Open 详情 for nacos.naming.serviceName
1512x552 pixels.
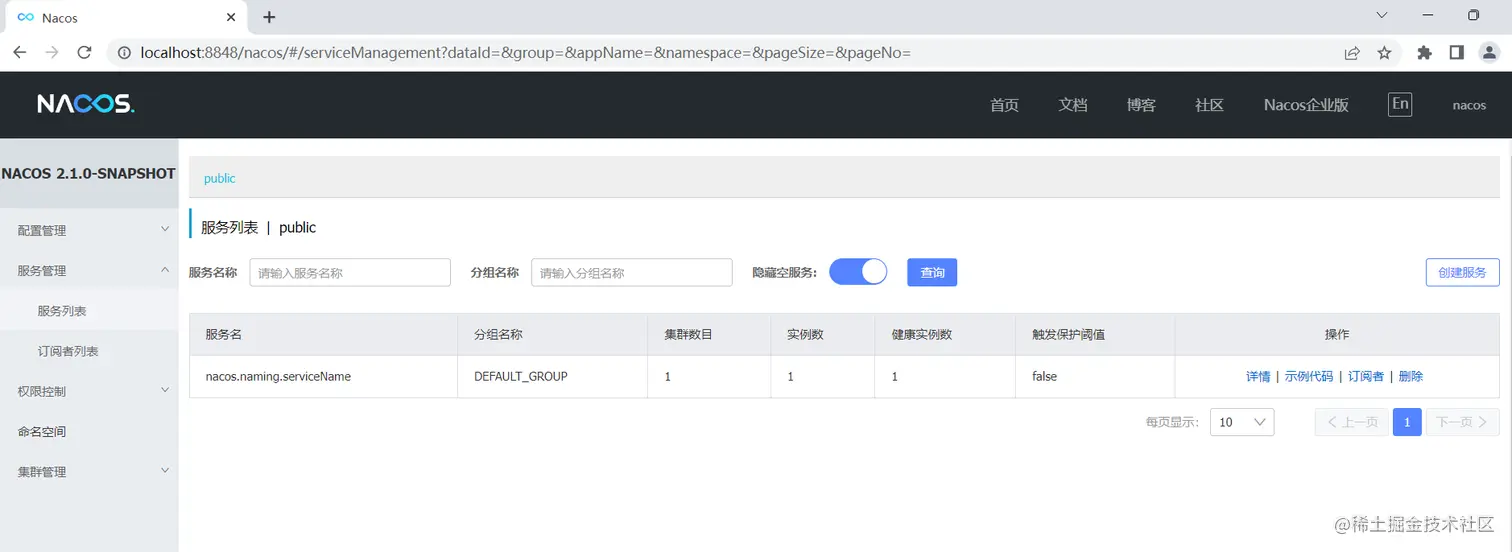[1258, 376]
